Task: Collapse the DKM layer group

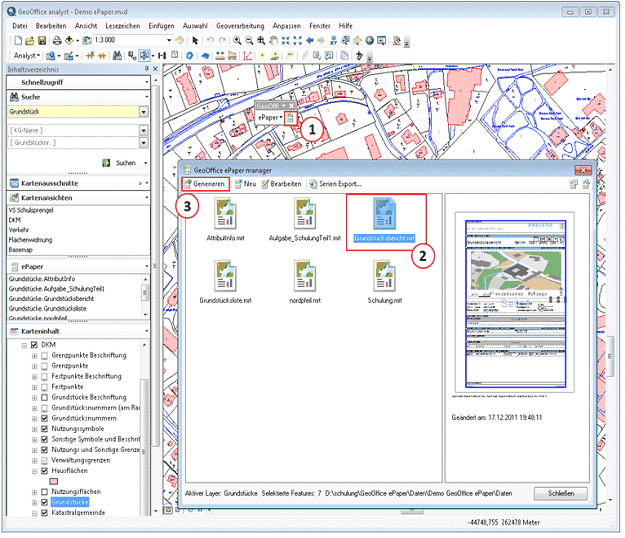Action: (x=23, y=345)
